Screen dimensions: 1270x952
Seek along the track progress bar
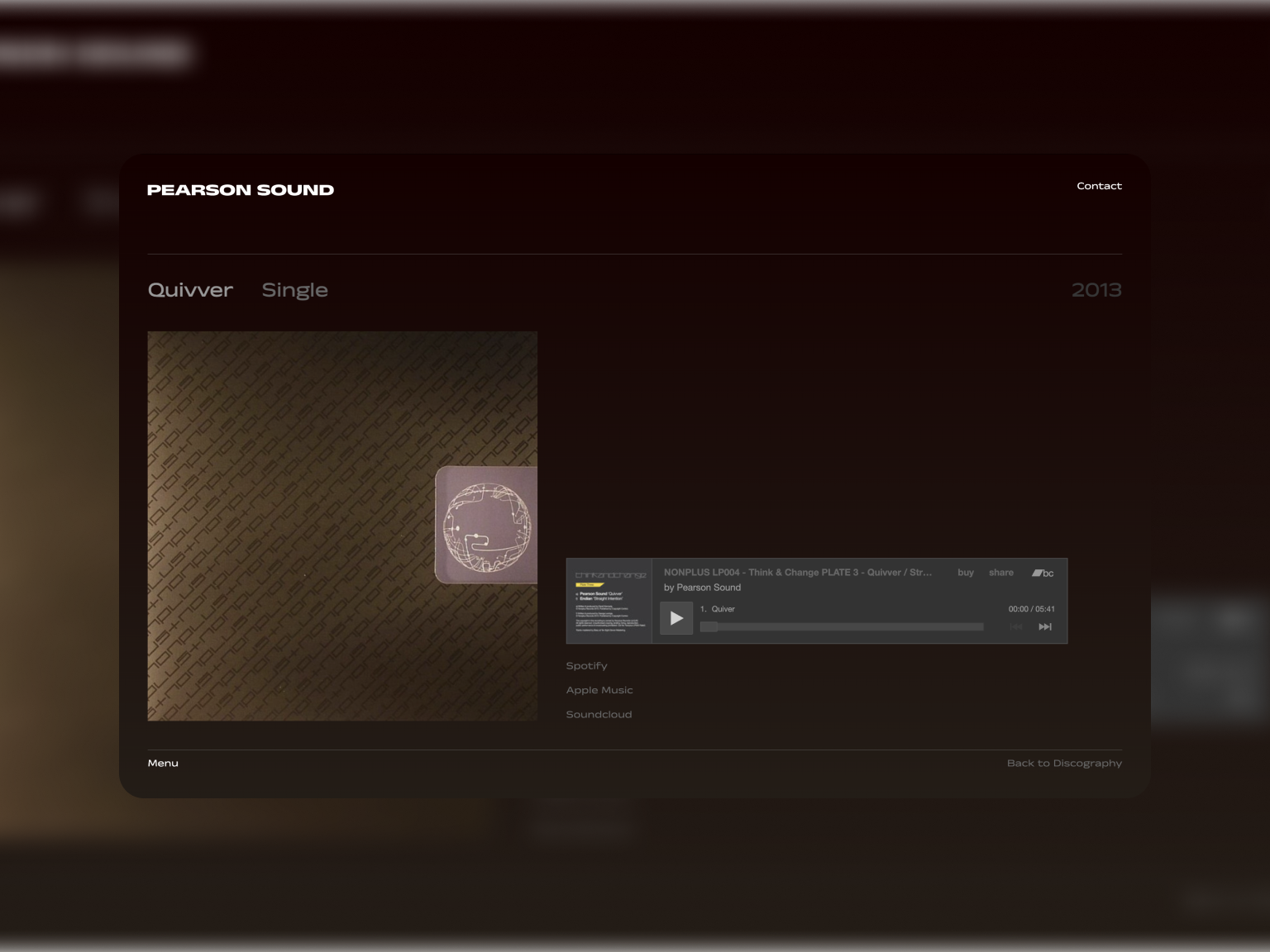pos(842,627)
